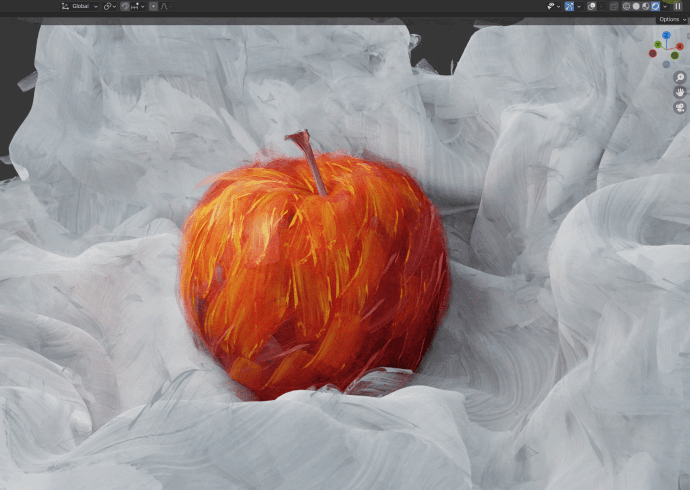Click the zoom magnifier viewport button
690x490 pixels.
point(680,78)
